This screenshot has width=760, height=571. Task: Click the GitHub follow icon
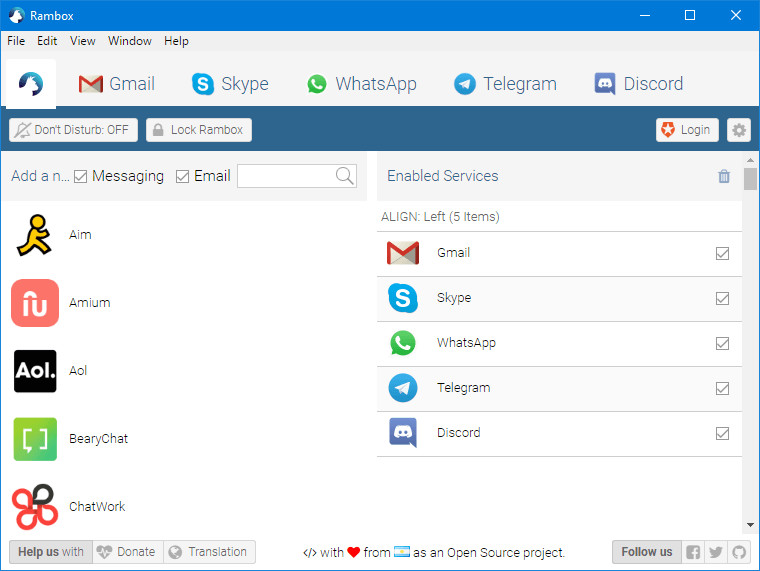click(739, 552)
